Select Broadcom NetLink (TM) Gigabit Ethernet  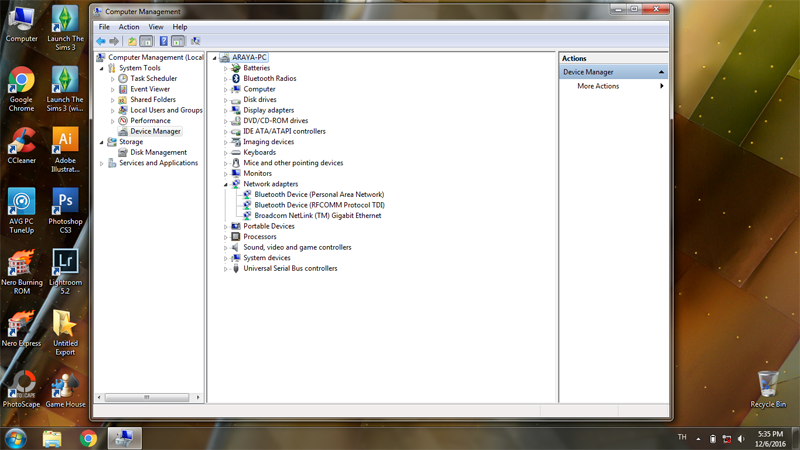[317, 216]
